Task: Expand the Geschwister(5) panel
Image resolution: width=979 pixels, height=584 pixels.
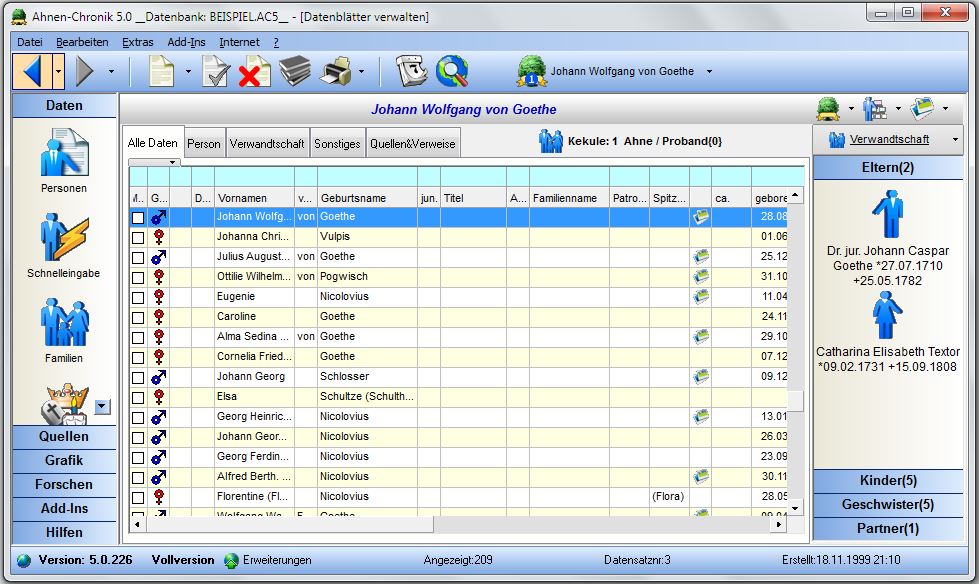Action: [x=888, y=505]
